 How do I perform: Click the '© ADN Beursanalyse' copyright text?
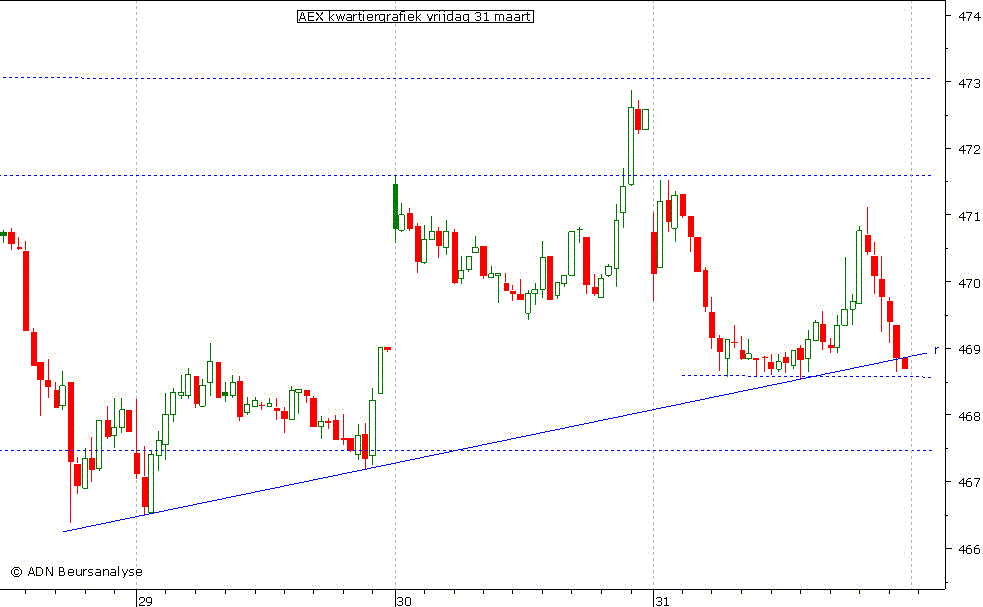(76, 572)
